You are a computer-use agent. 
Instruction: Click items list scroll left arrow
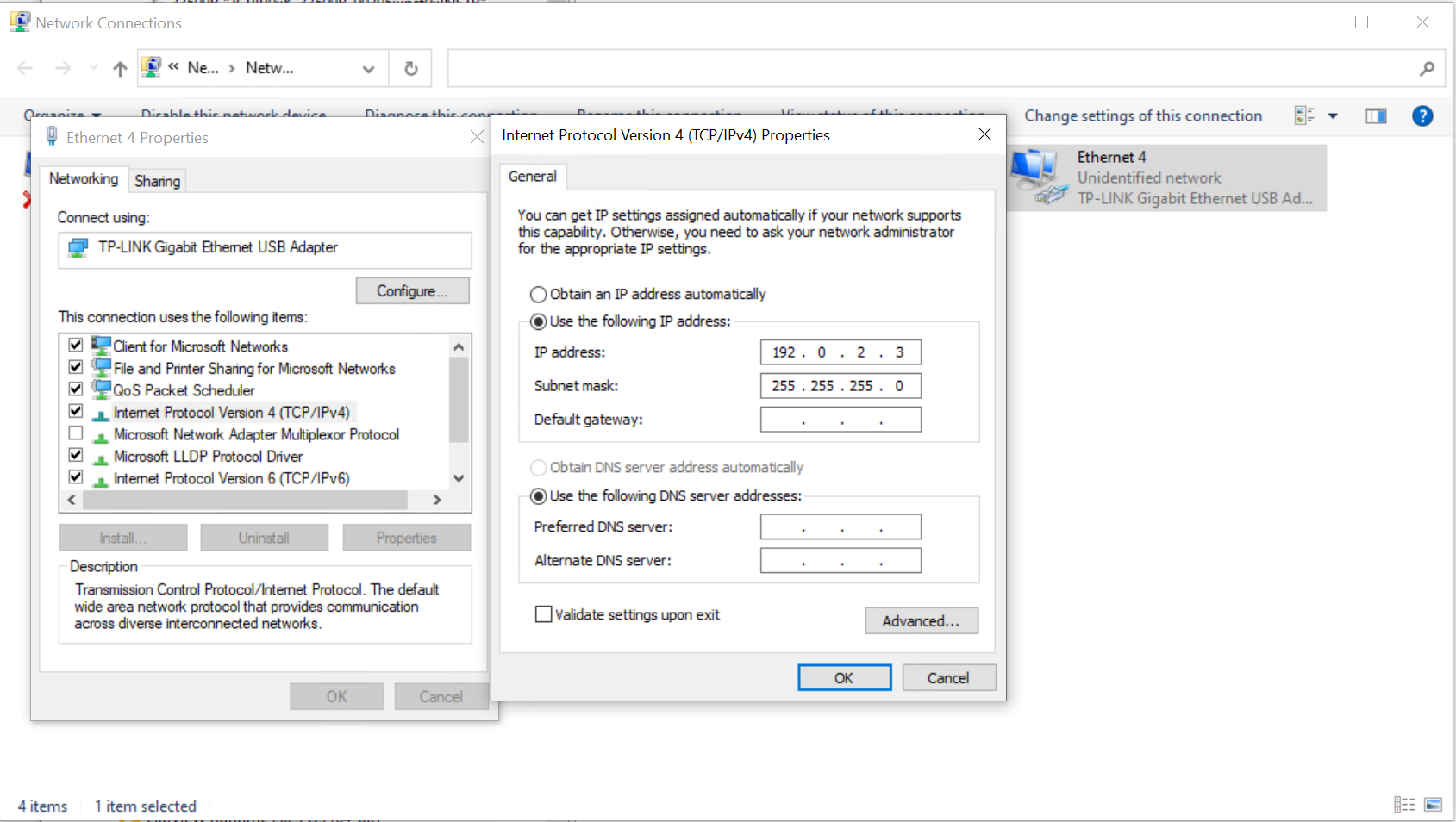click(x=71, y=500)
